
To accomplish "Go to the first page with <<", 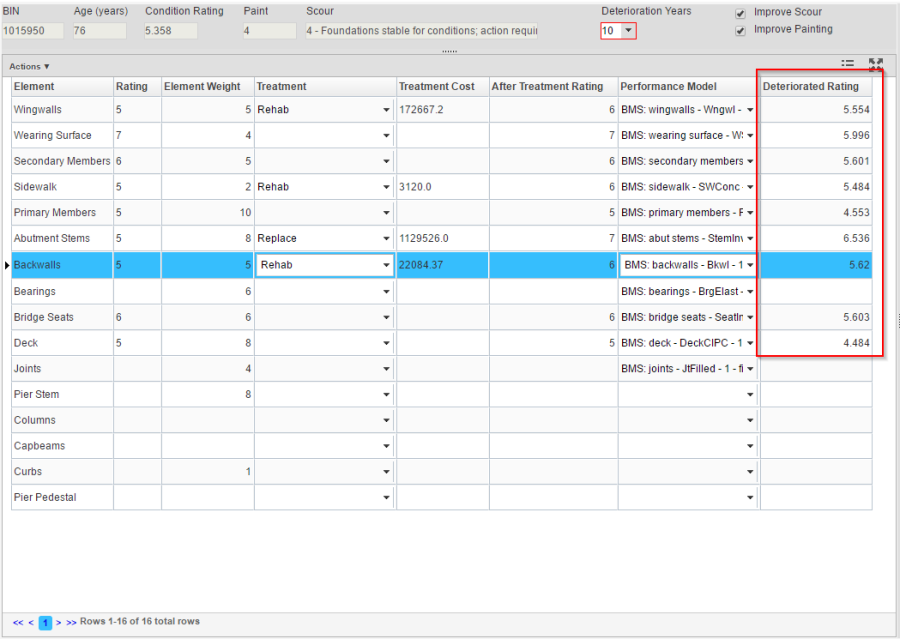I will (x=18, y=622).
